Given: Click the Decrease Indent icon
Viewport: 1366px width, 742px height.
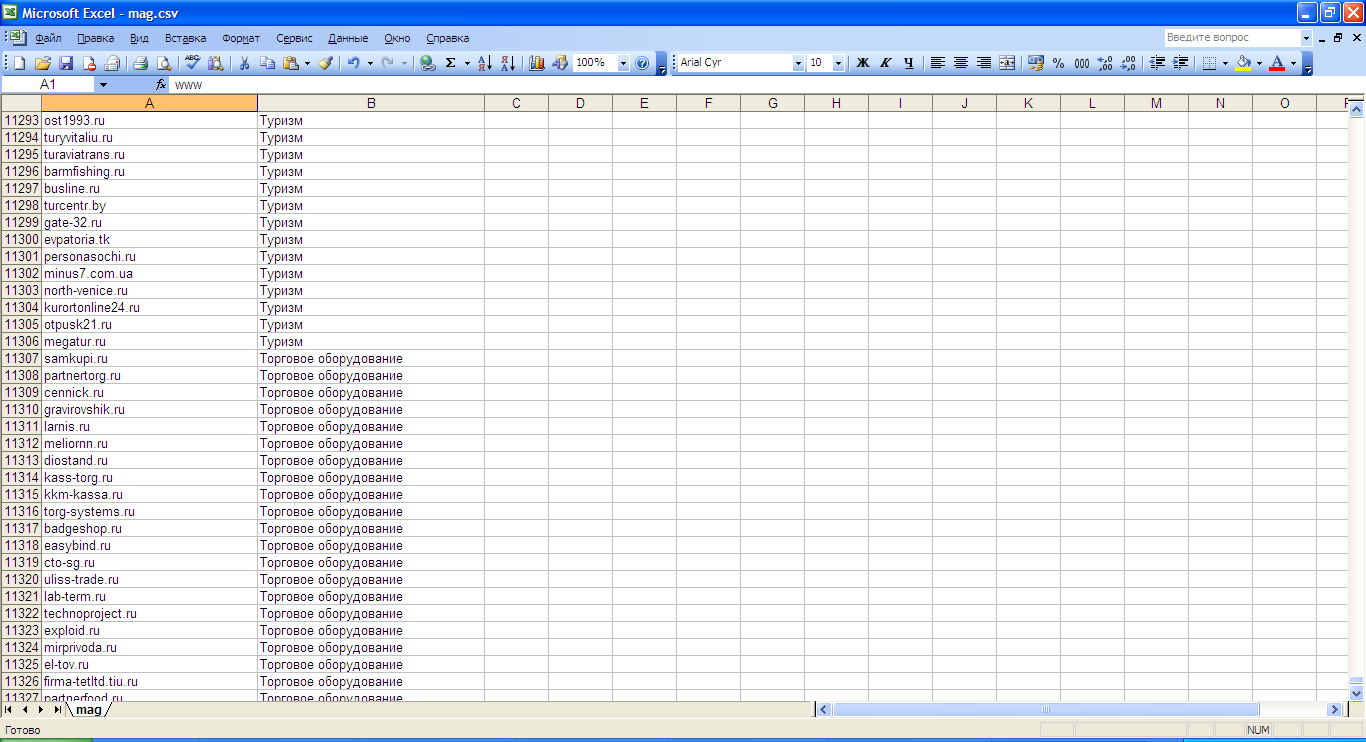Looking at the screenshot, I should click(x=1158, y=63).
